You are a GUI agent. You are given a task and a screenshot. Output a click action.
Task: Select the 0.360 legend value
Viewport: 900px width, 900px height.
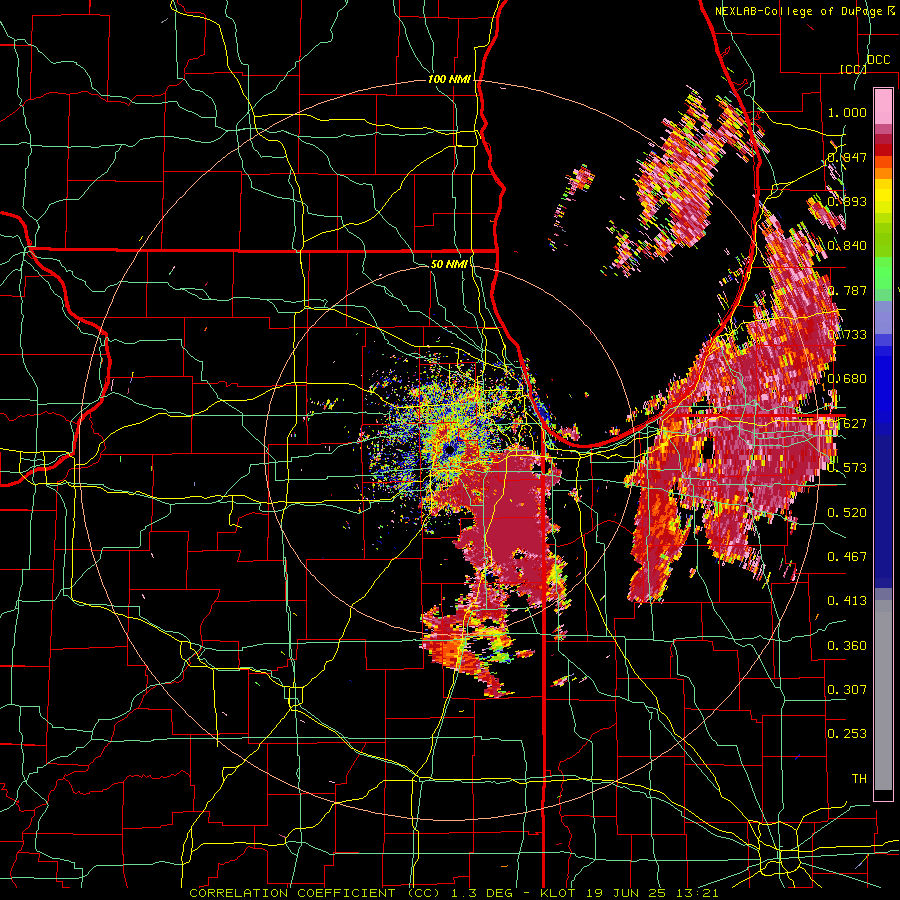point(847,645)
